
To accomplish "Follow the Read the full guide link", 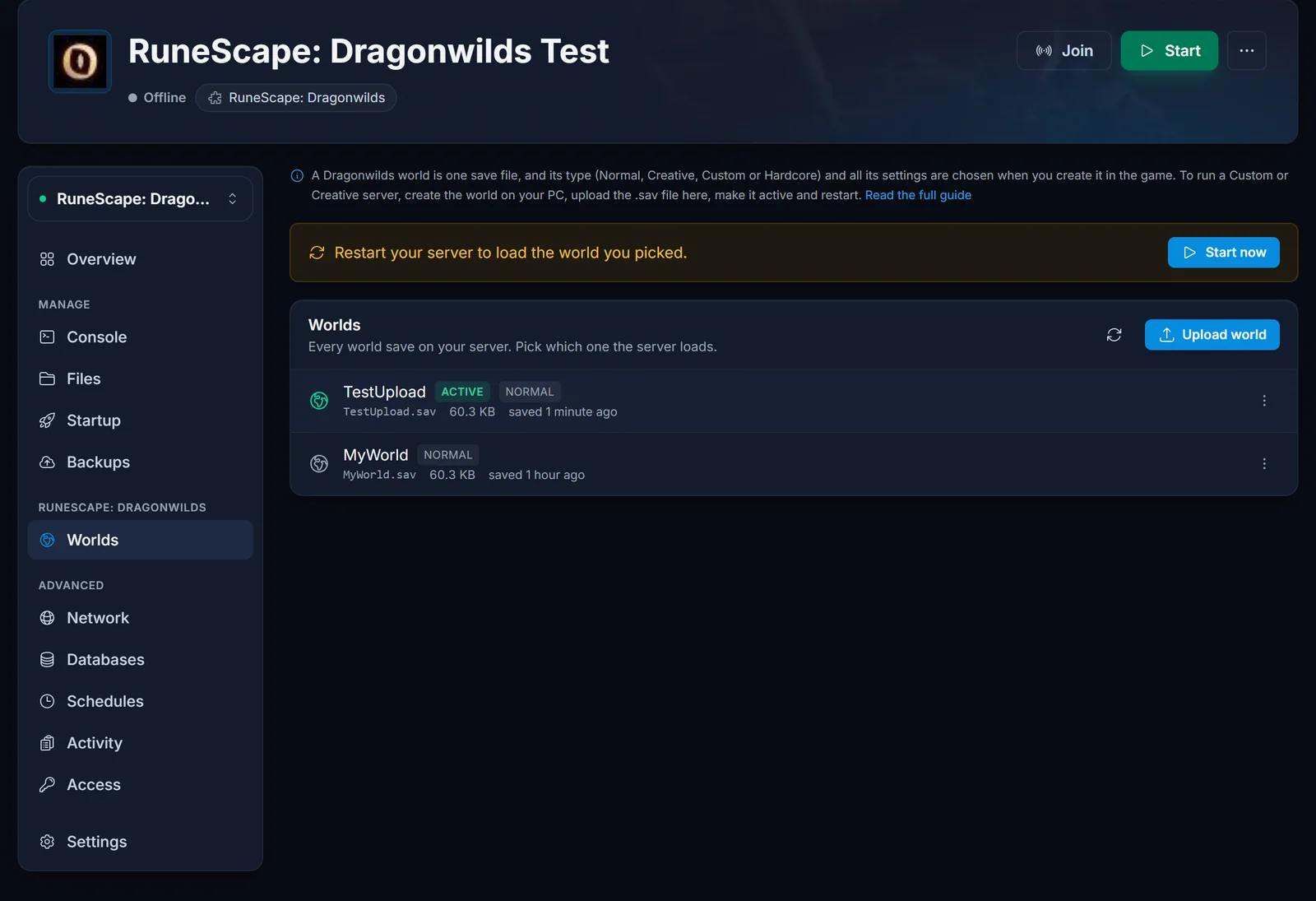I will pos(918,195).
